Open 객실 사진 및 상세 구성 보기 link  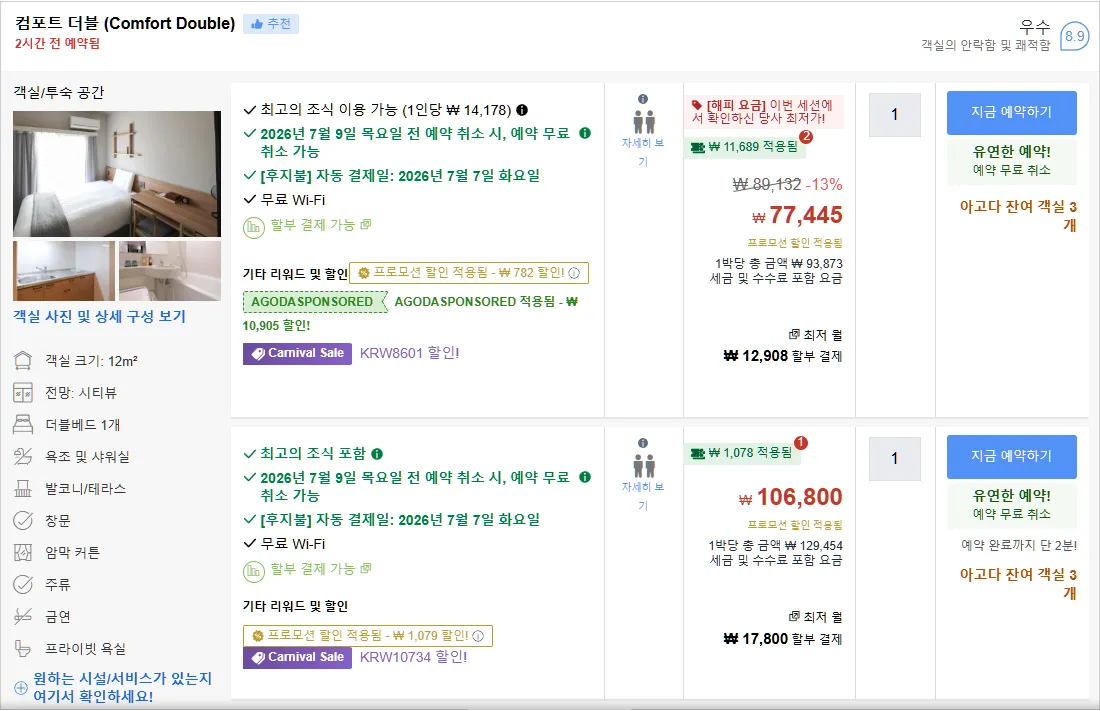click(99, 317)
